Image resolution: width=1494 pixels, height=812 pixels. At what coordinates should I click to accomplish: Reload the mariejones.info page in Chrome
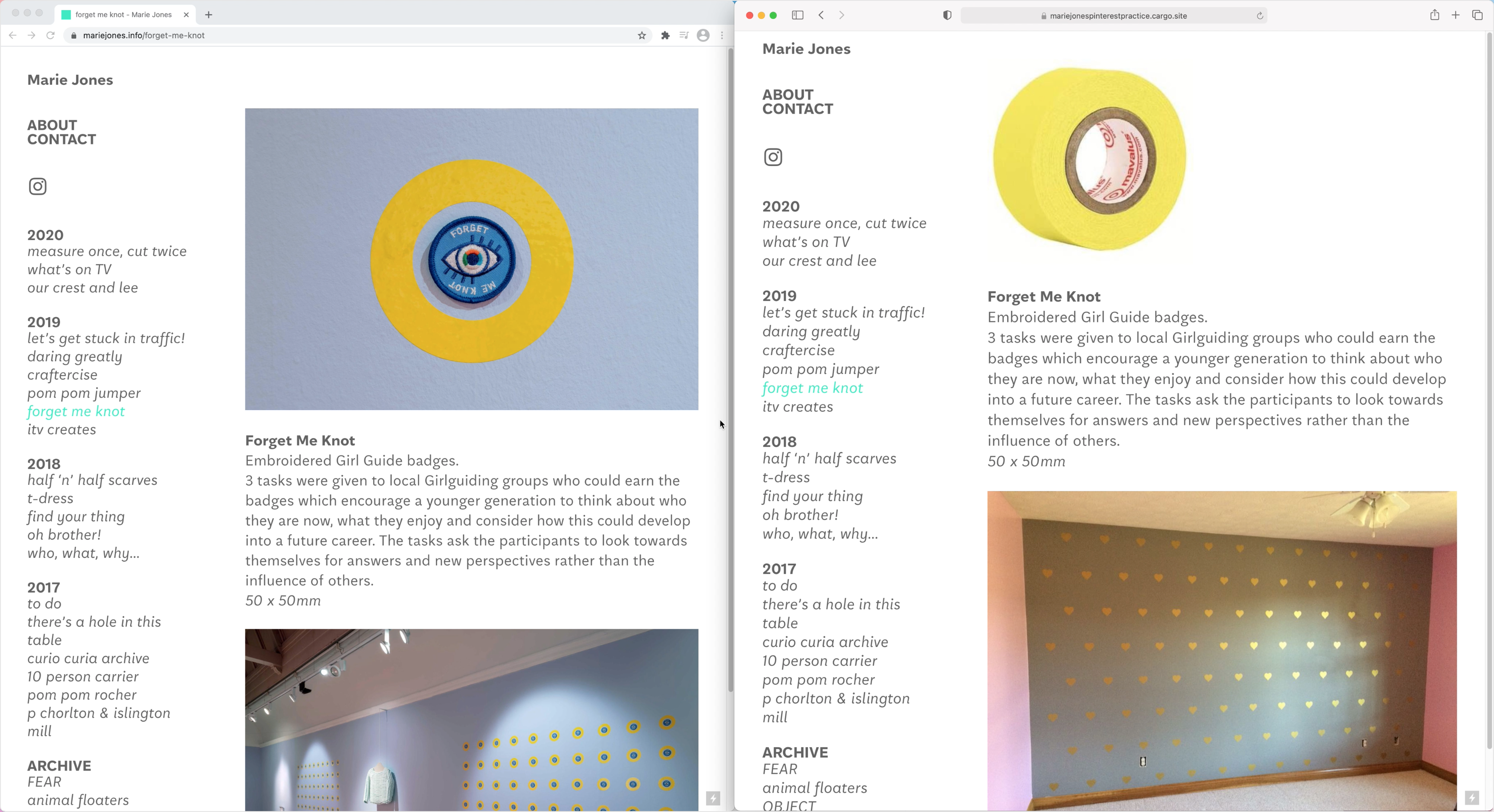tap(50, 36)
